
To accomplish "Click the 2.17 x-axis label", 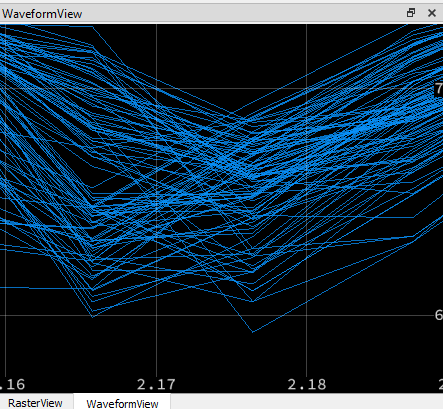I will pos(156,384).
